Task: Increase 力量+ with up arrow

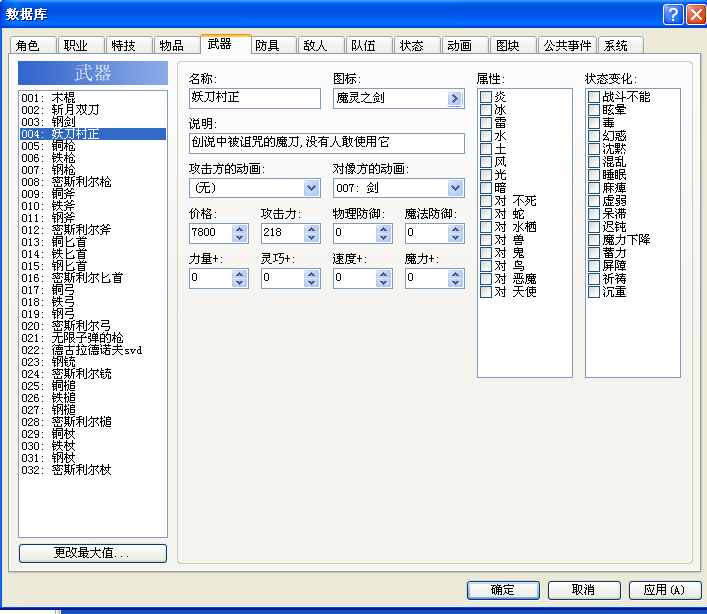Action: (240, 274)
